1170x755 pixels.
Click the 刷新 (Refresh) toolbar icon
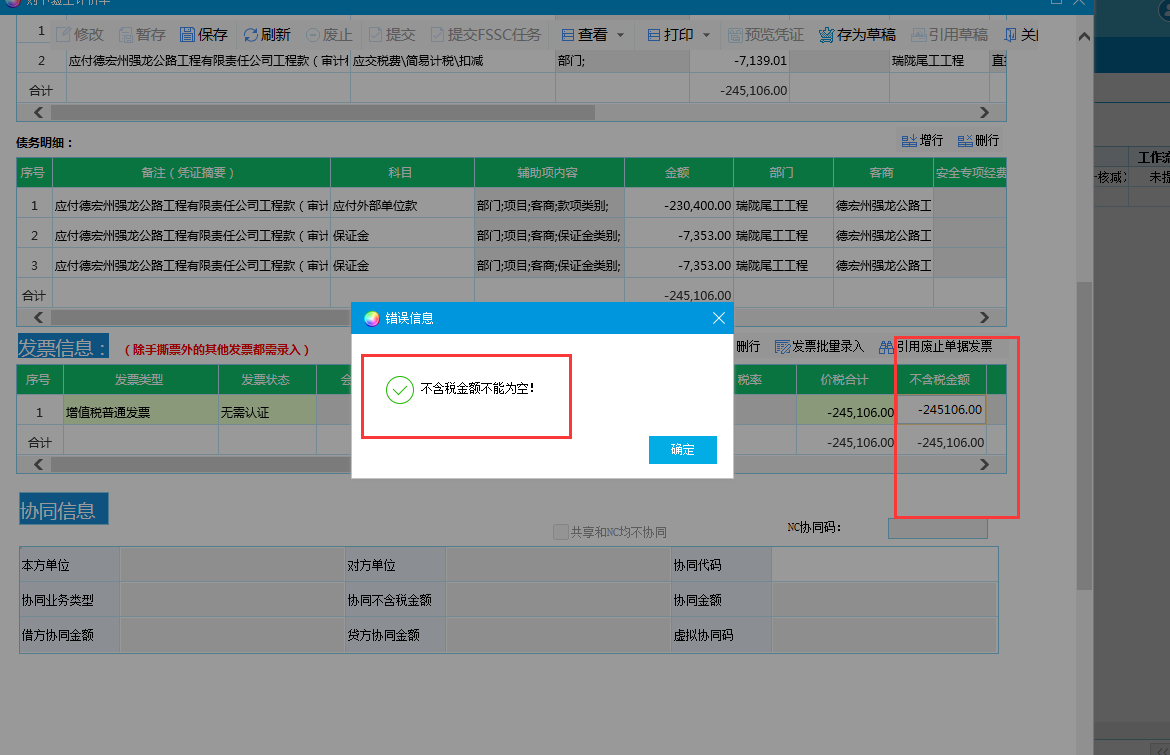[251, 35]
